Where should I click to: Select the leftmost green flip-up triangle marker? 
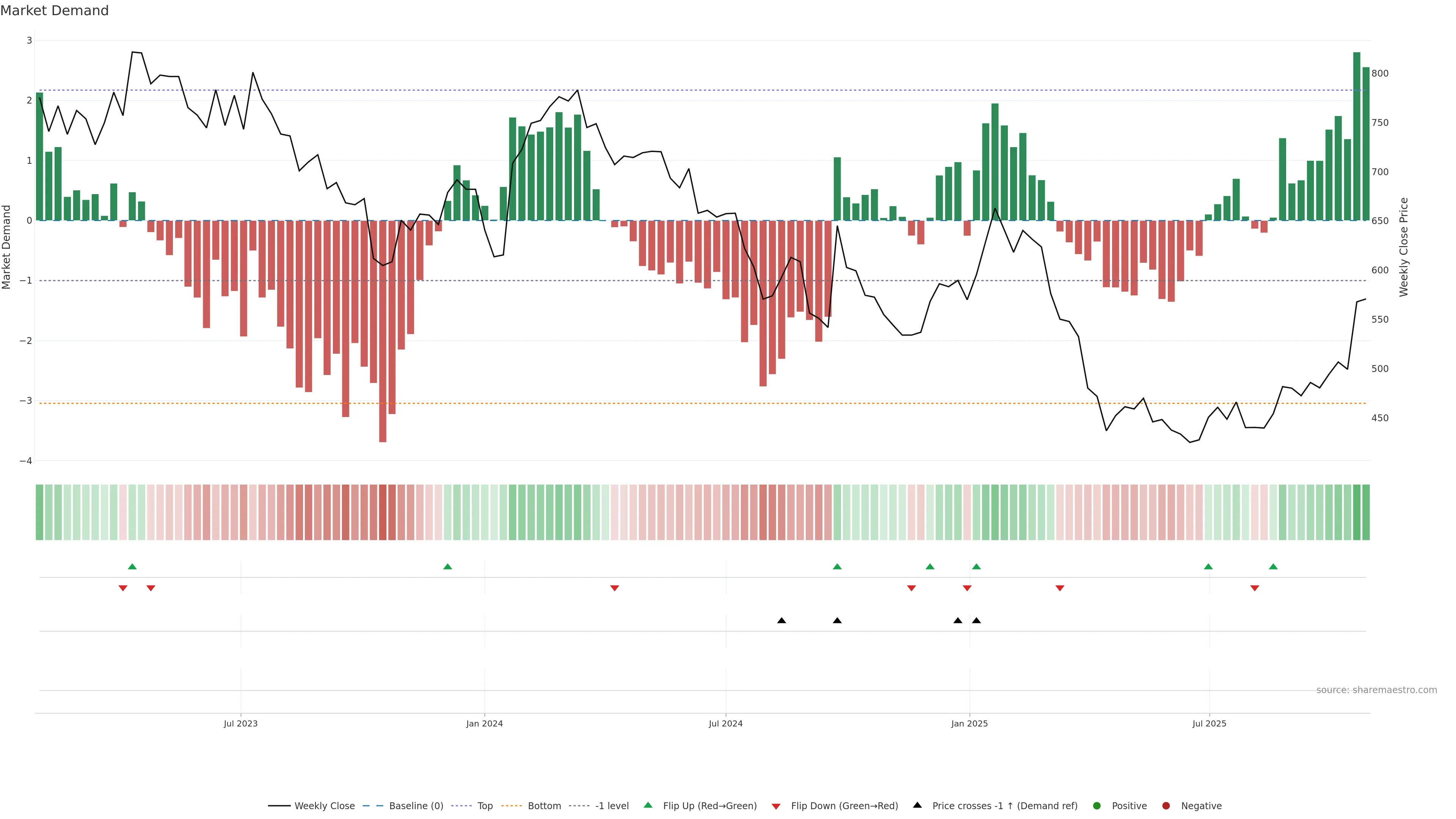132,566
